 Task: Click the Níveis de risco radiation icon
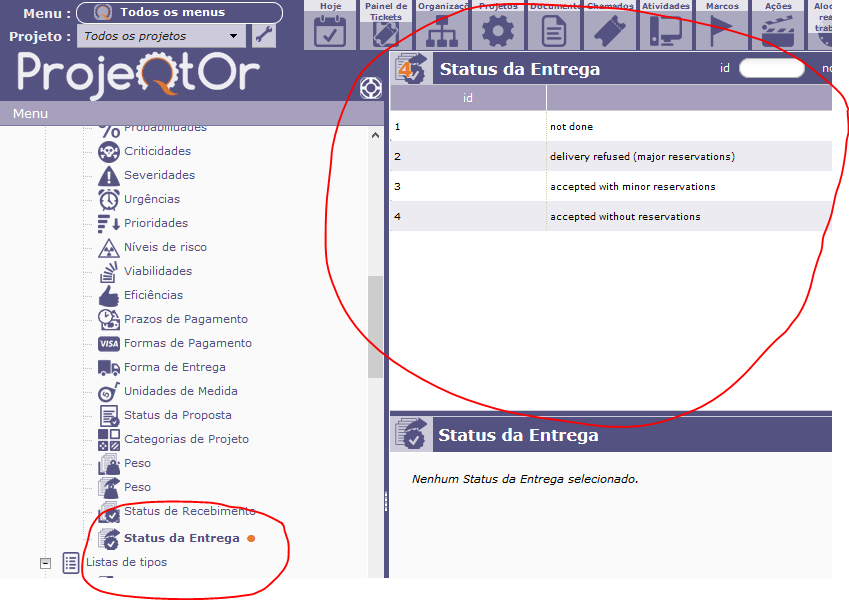tap(109, 247)
